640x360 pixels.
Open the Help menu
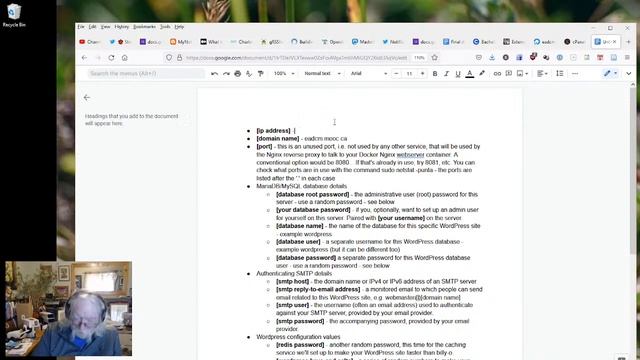click(x=179, y=27)
